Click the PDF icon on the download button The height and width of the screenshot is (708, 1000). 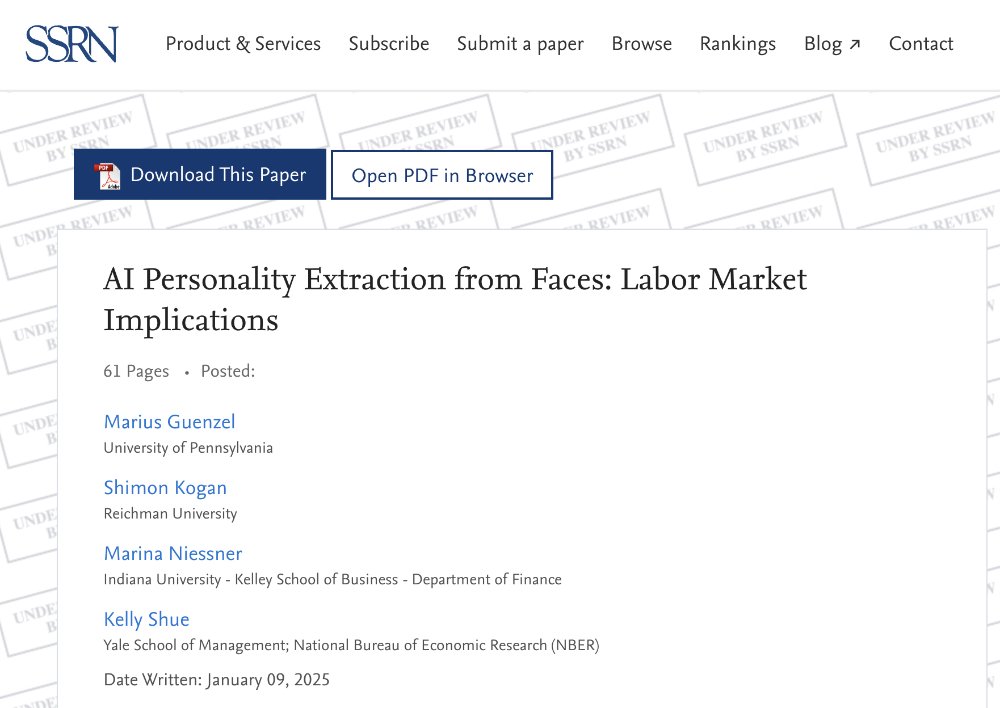coord(107,176)
